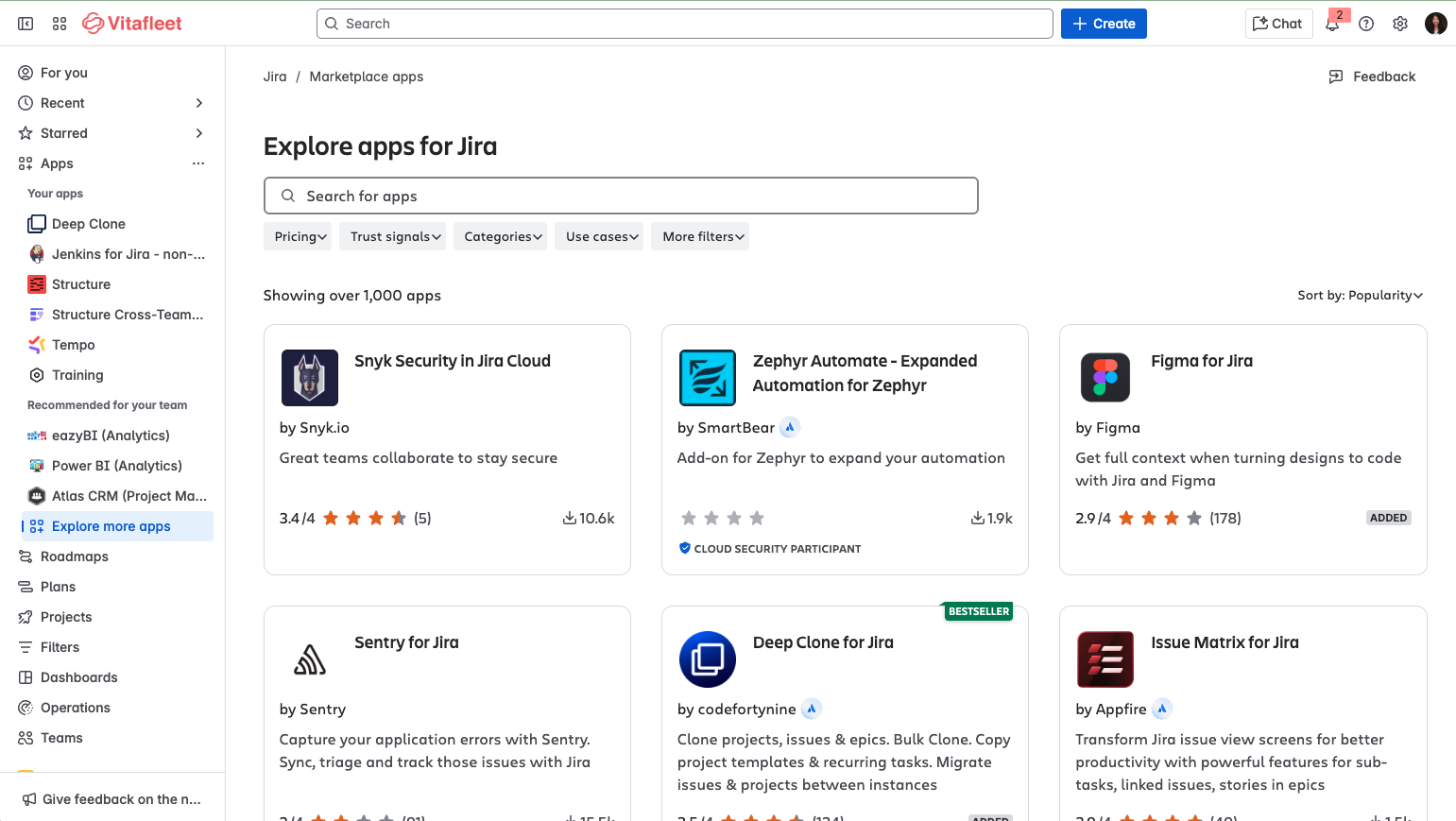This screenshot has height=821, width=1456.
Task: Select Explore more apps in the sidebar
Action: 113,525
